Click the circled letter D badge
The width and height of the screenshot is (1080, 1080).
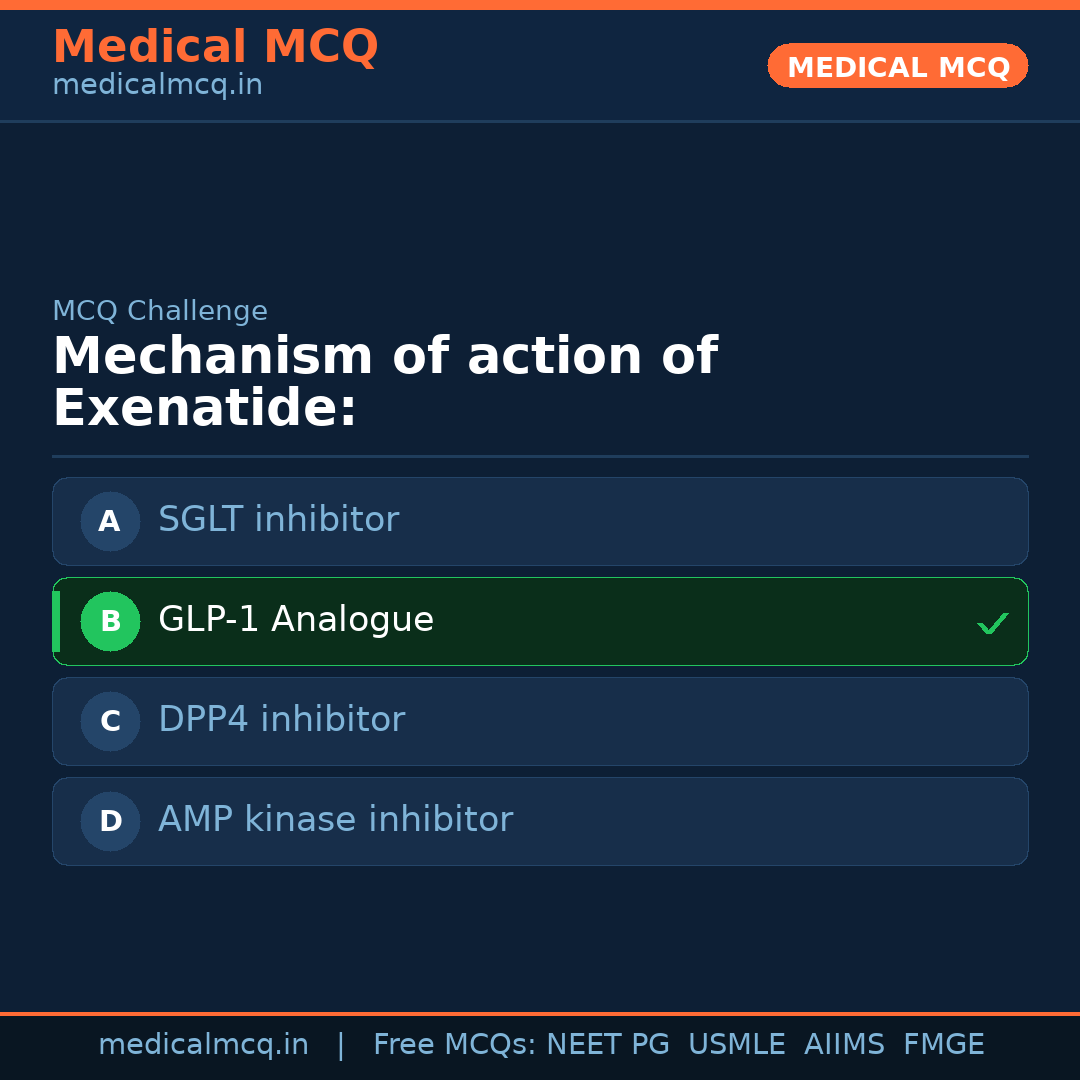[x=110, y=821]
